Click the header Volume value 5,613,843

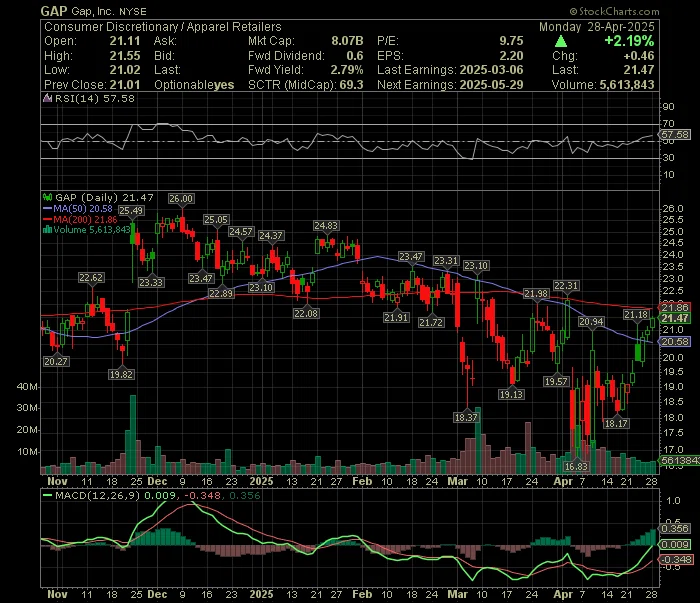tap(627, 85)
